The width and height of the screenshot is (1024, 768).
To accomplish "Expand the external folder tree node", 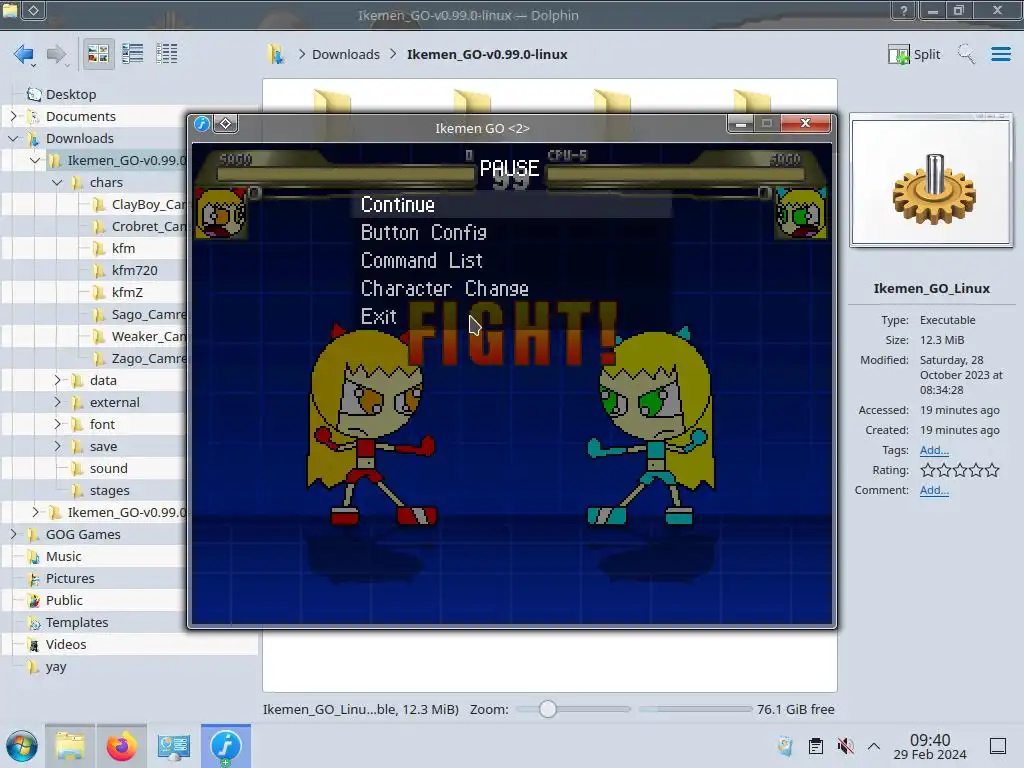I will [57, 402].
